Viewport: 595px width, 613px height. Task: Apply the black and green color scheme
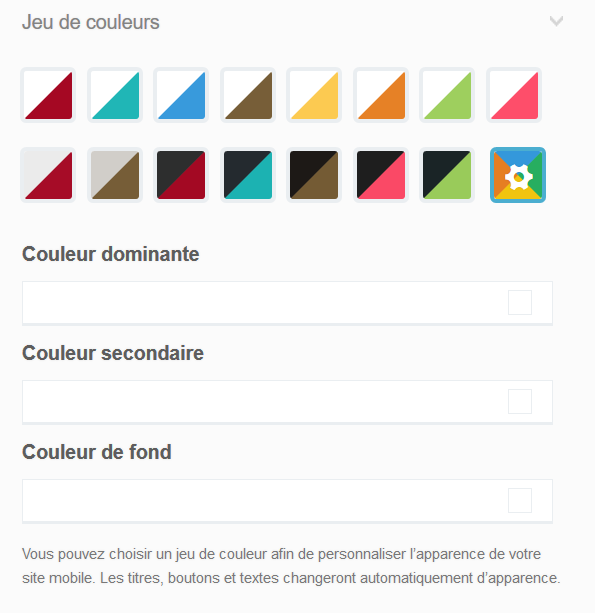pyautogui.click(x=447, y=175)
